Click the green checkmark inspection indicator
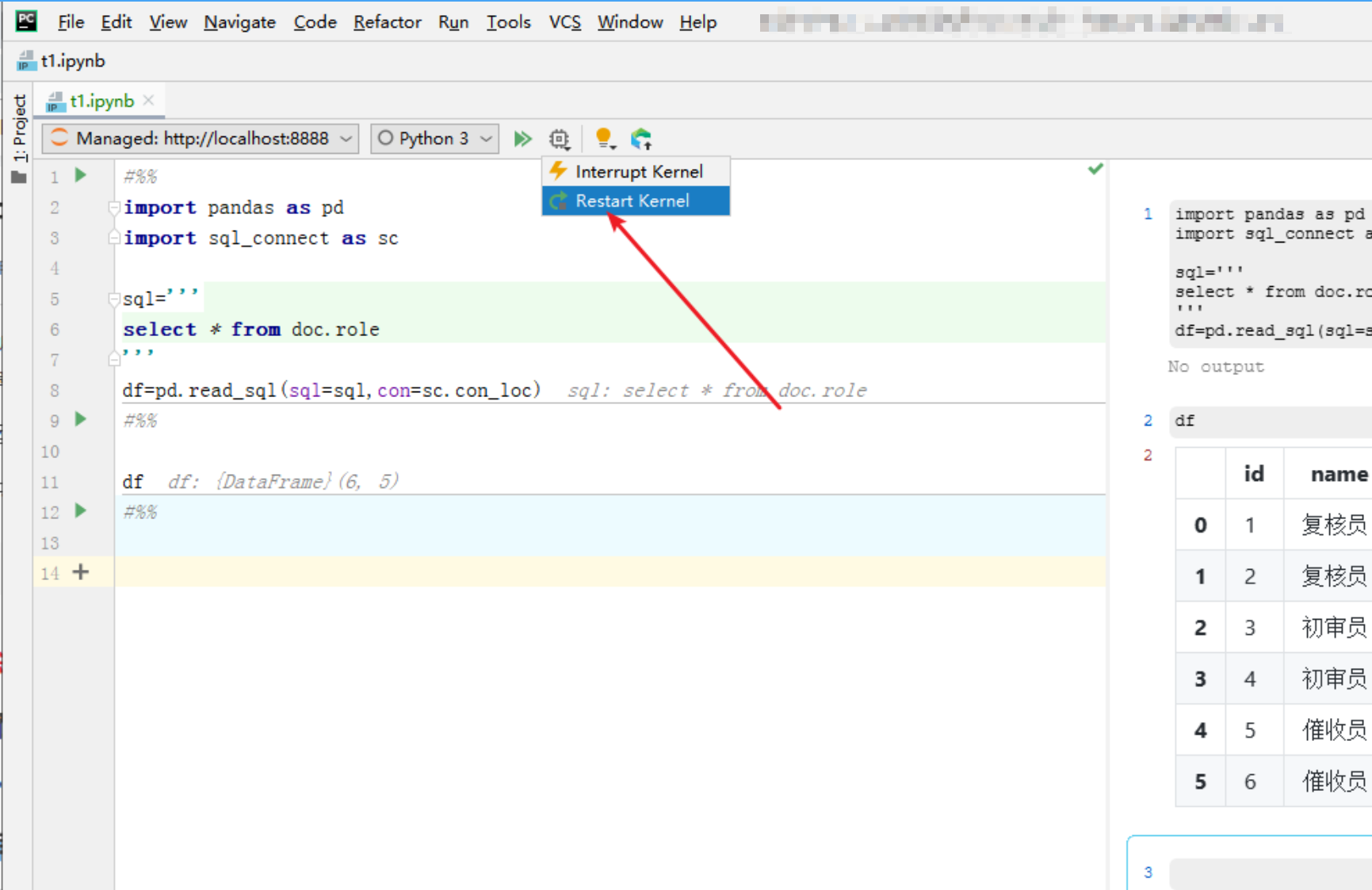This screenshot has height=890, width=1372. (1095, 169)
